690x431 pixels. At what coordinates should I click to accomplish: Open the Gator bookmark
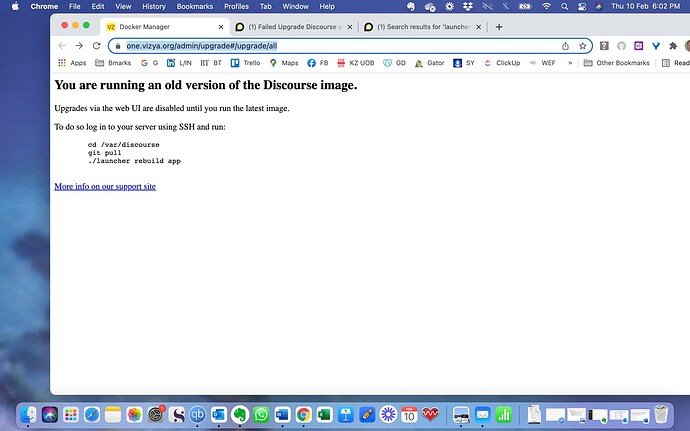pyautogui.click(x=429, y=63)
